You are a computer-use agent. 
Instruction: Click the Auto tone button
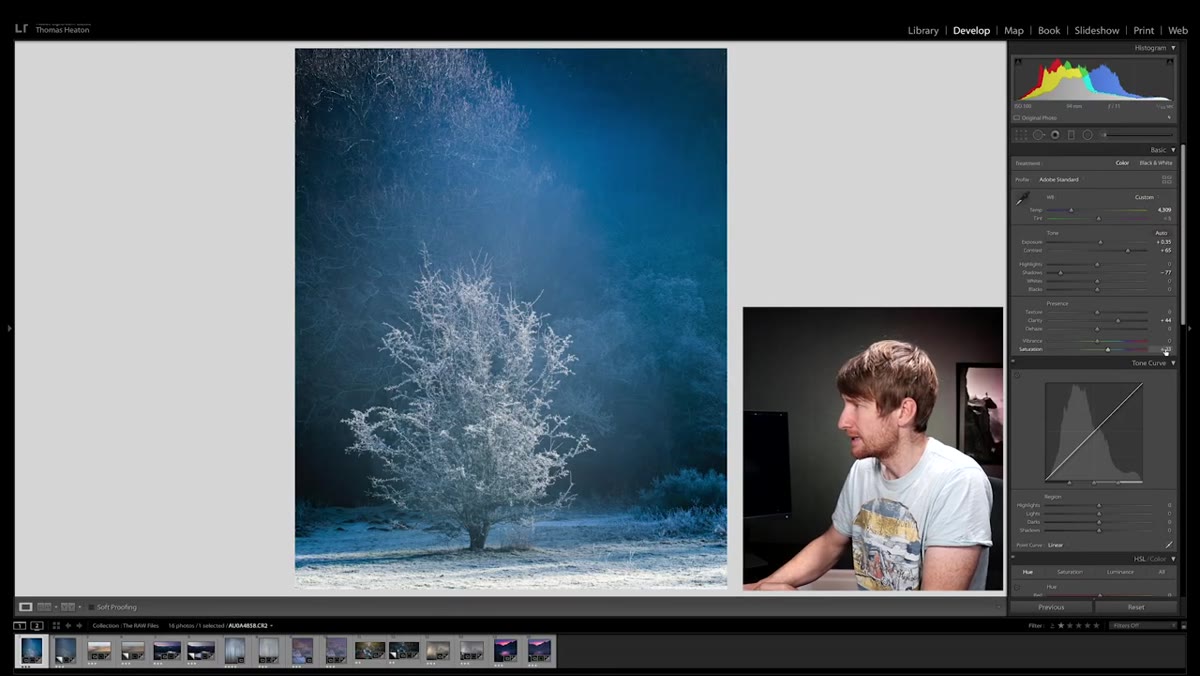pos(1161,233)
